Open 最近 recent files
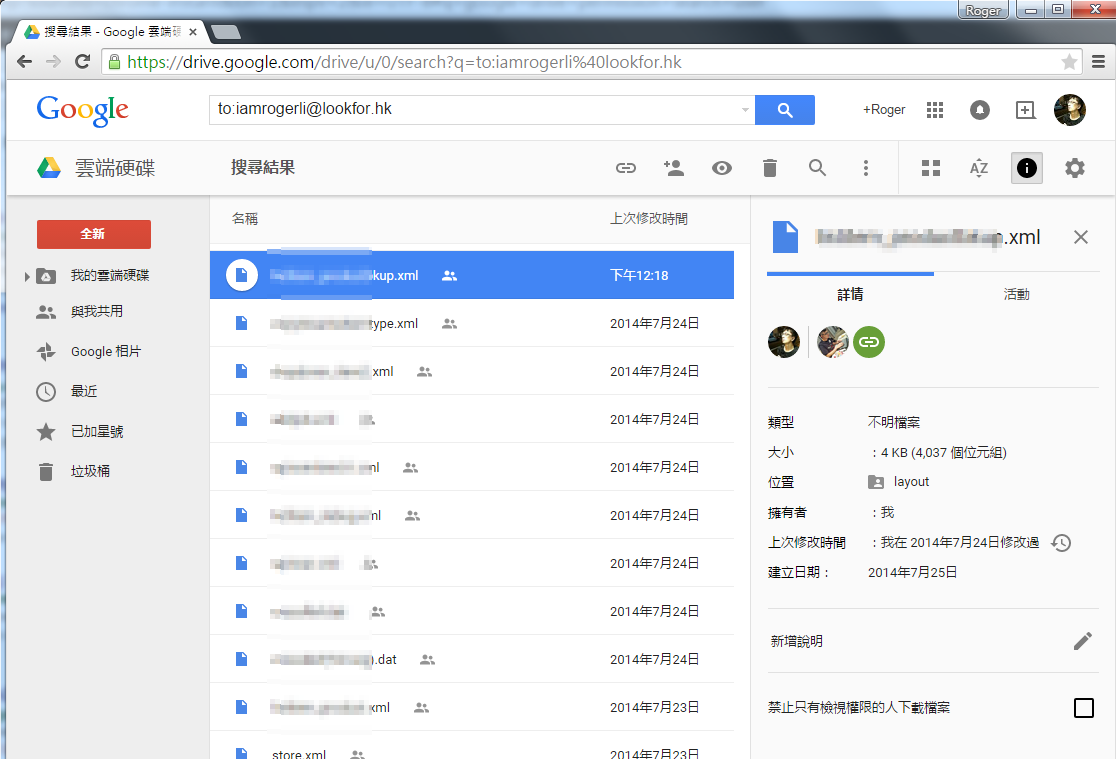The height and width of the screenshot is (759, 1116). tap(84, 391)
